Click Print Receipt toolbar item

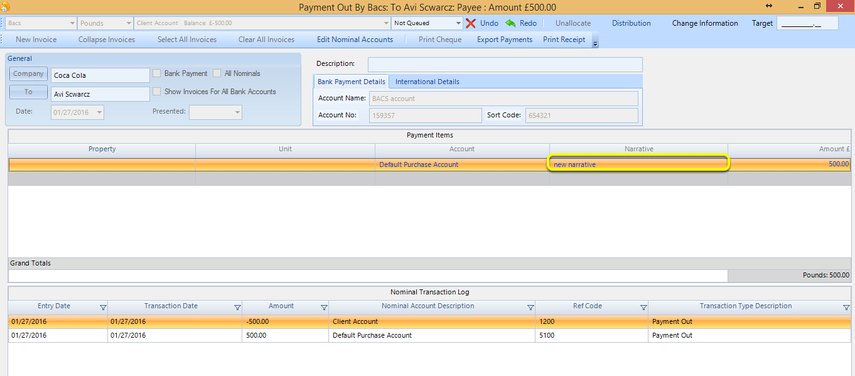click(x=564, y=40)
